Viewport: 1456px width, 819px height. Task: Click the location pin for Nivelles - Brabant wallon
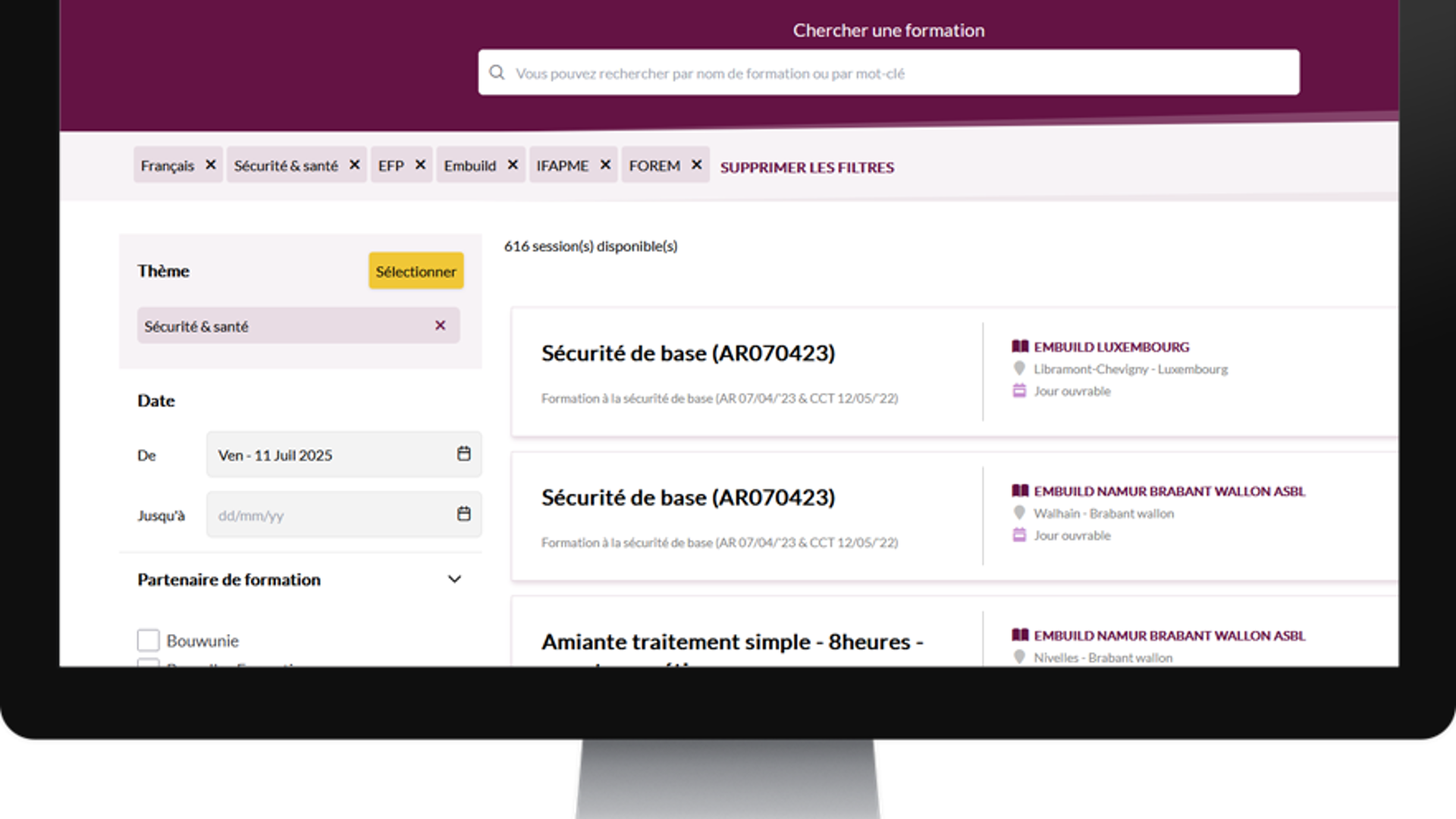pyautogui.click(x=1018, y=657)
